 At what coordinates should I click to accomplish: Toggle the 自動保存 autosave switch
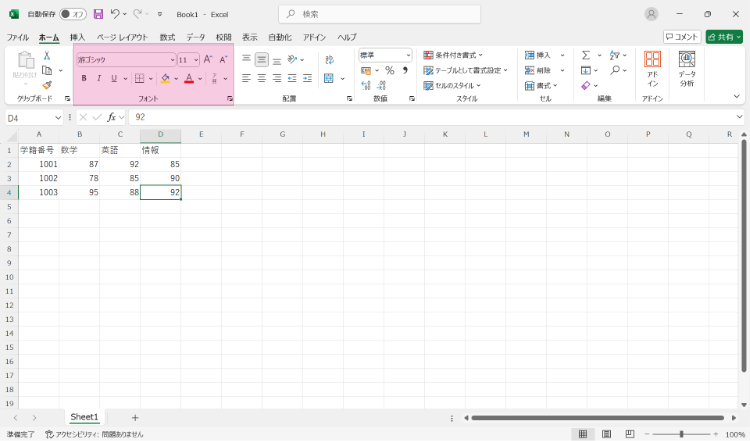(72, 15)
